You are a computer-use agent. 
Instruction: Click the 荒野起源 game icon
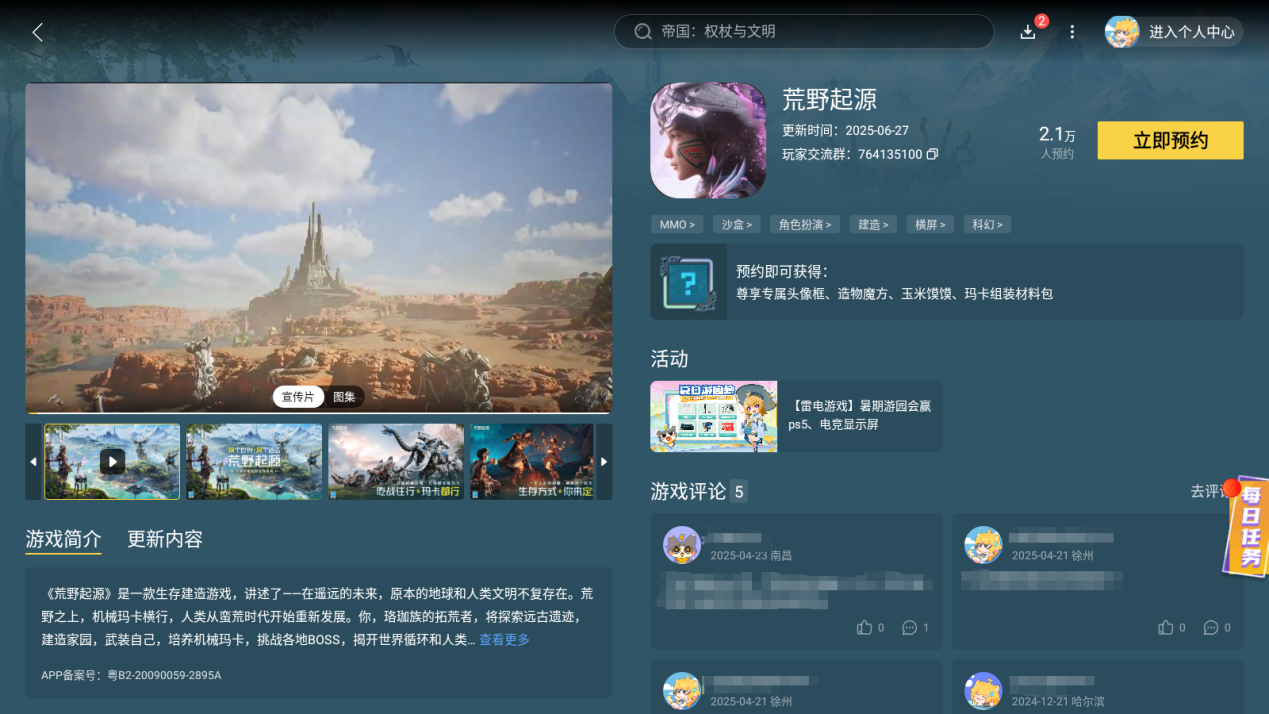(708, 140)
